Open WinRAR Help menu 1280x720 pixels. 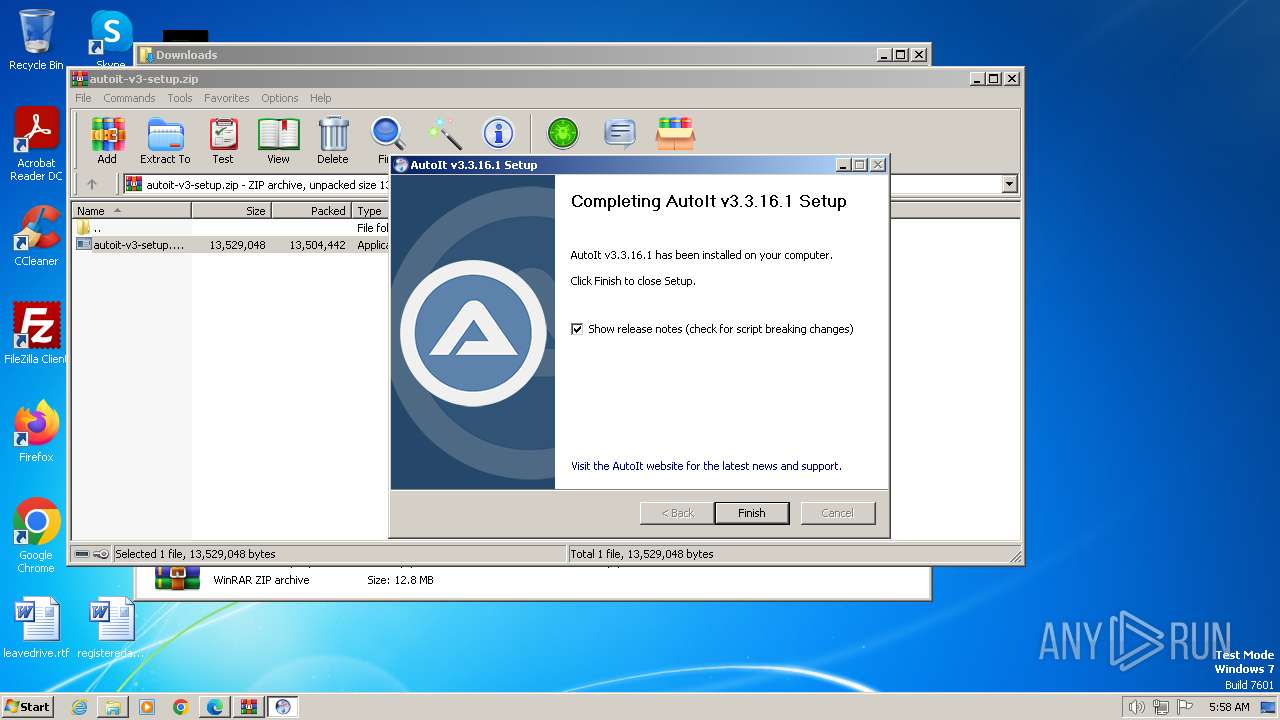point(320,98)
